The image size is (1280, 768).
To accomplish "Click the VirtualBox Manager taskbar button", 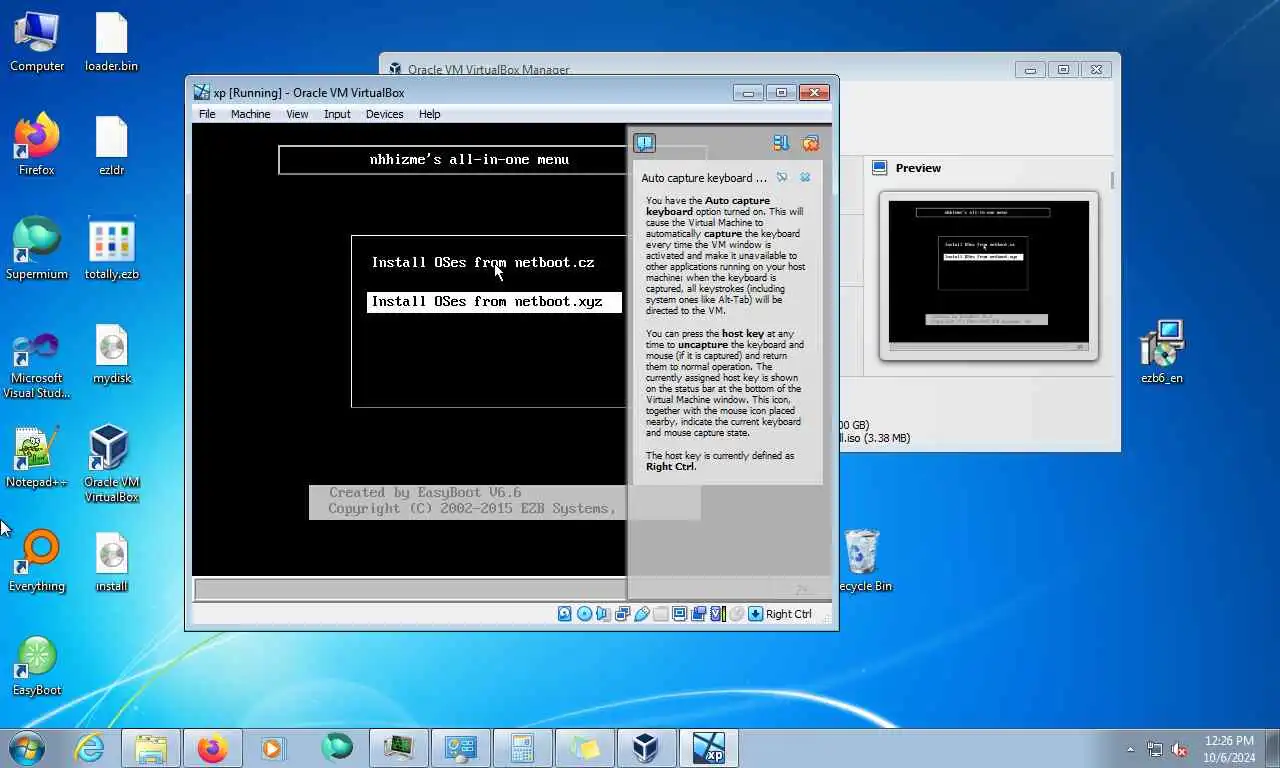I will pos(647,748).
